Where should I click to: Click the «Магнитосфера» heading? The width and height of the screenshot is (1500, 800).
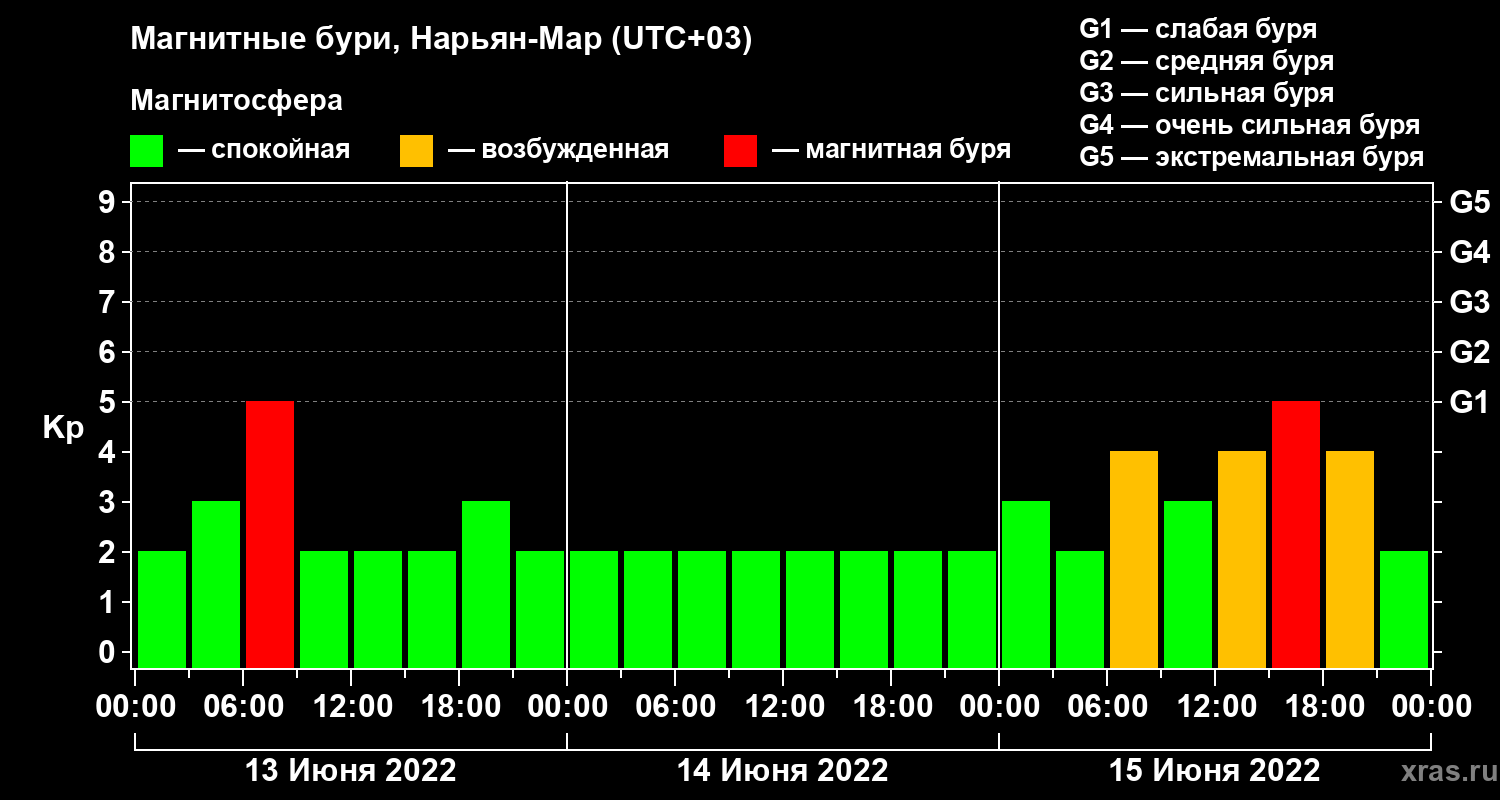pyautogui.click(x=236, y=101)
